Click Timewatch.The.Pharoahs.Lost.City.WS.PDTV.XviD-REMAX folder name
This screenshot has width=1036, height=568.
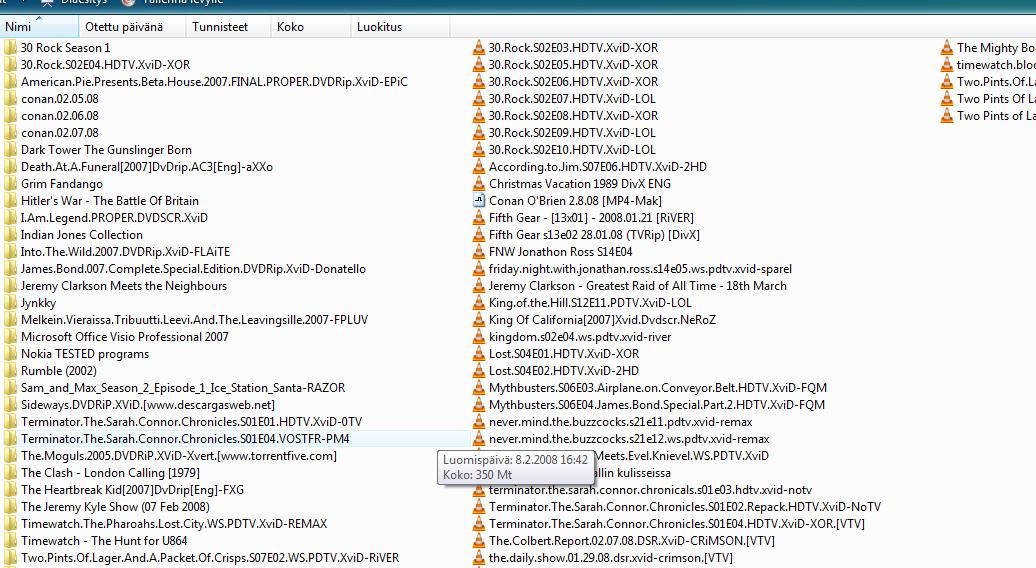pyautogui.click(x=174, y=524)
